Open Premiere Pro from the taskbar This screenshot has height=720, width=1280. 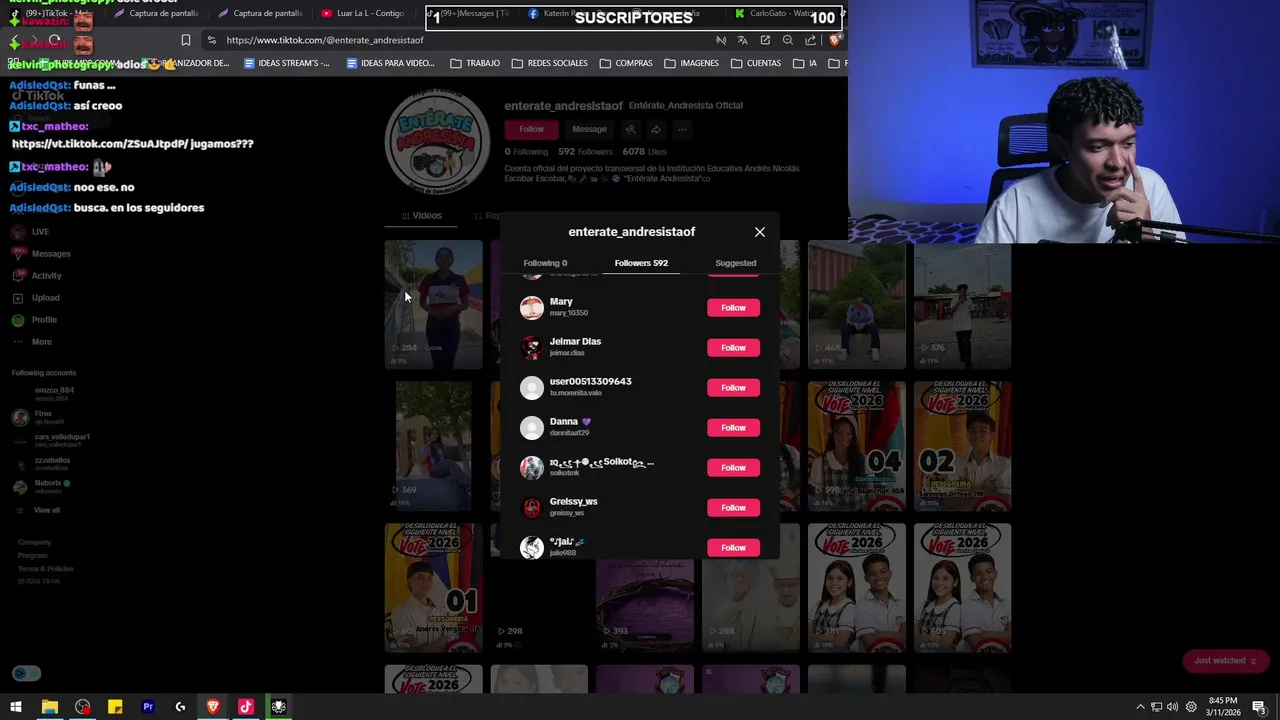click(148, 707)
